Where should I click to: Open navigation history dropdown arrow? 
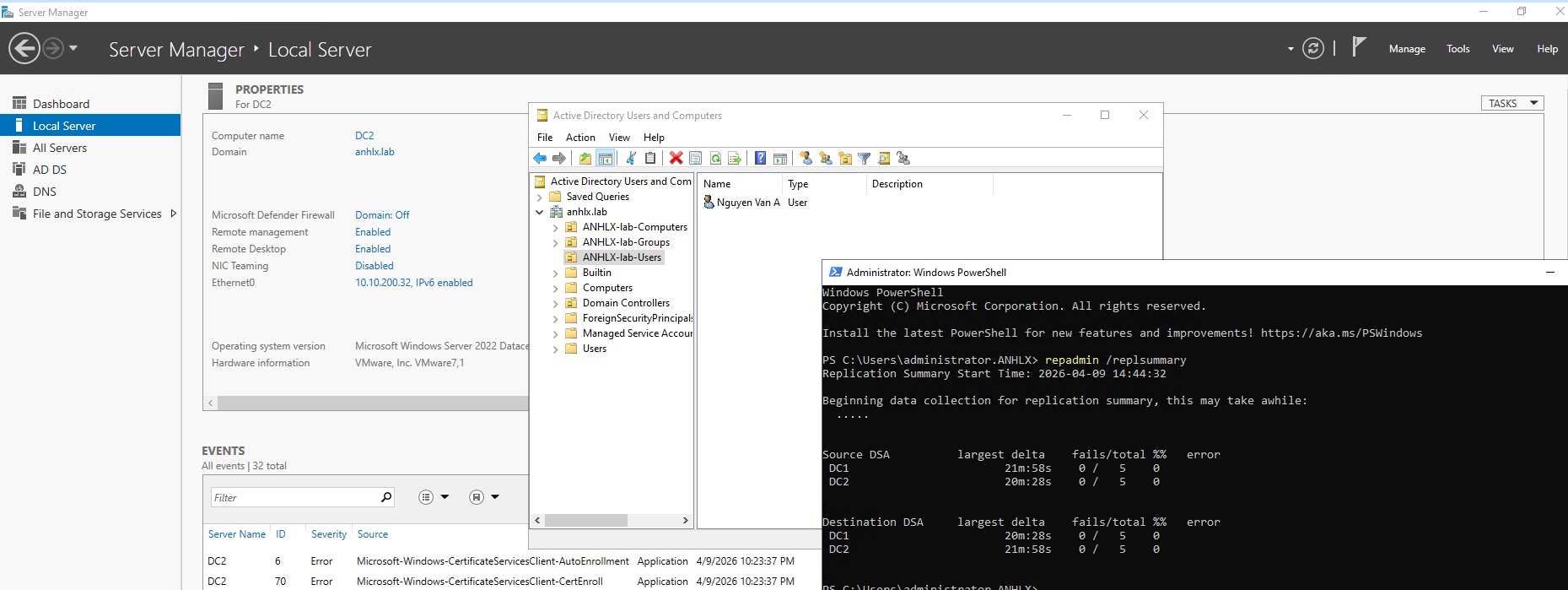(x=73, y=48)
